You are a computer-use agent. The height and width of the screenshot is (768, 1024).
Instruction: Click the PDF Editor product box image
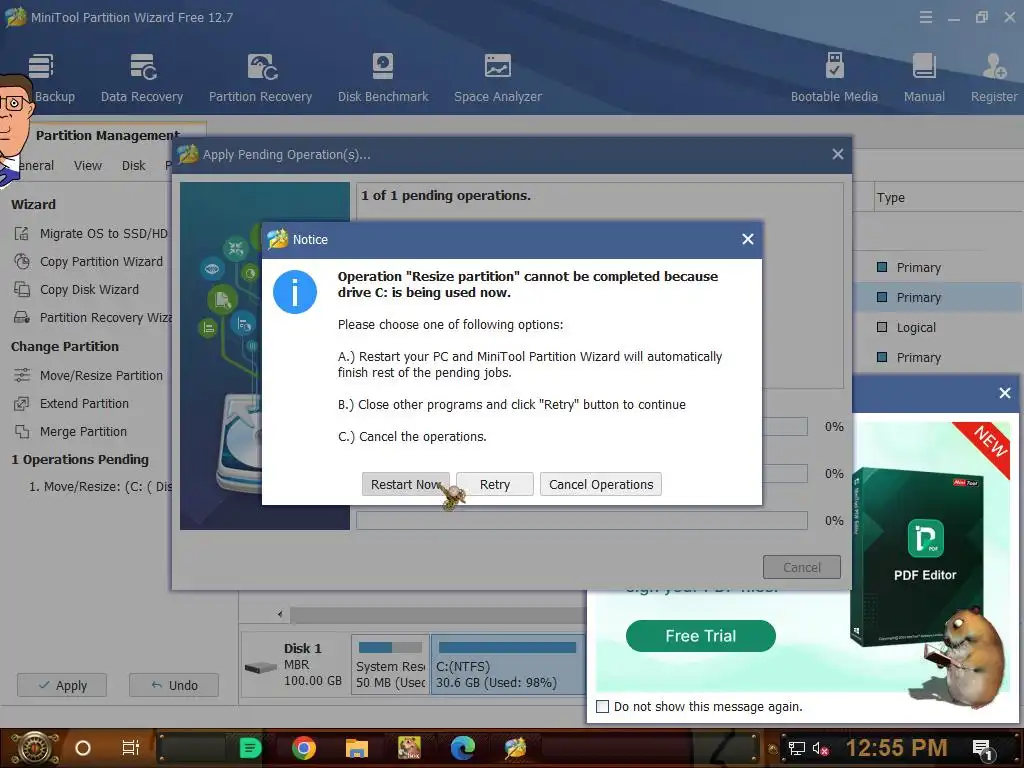point(918,557)
